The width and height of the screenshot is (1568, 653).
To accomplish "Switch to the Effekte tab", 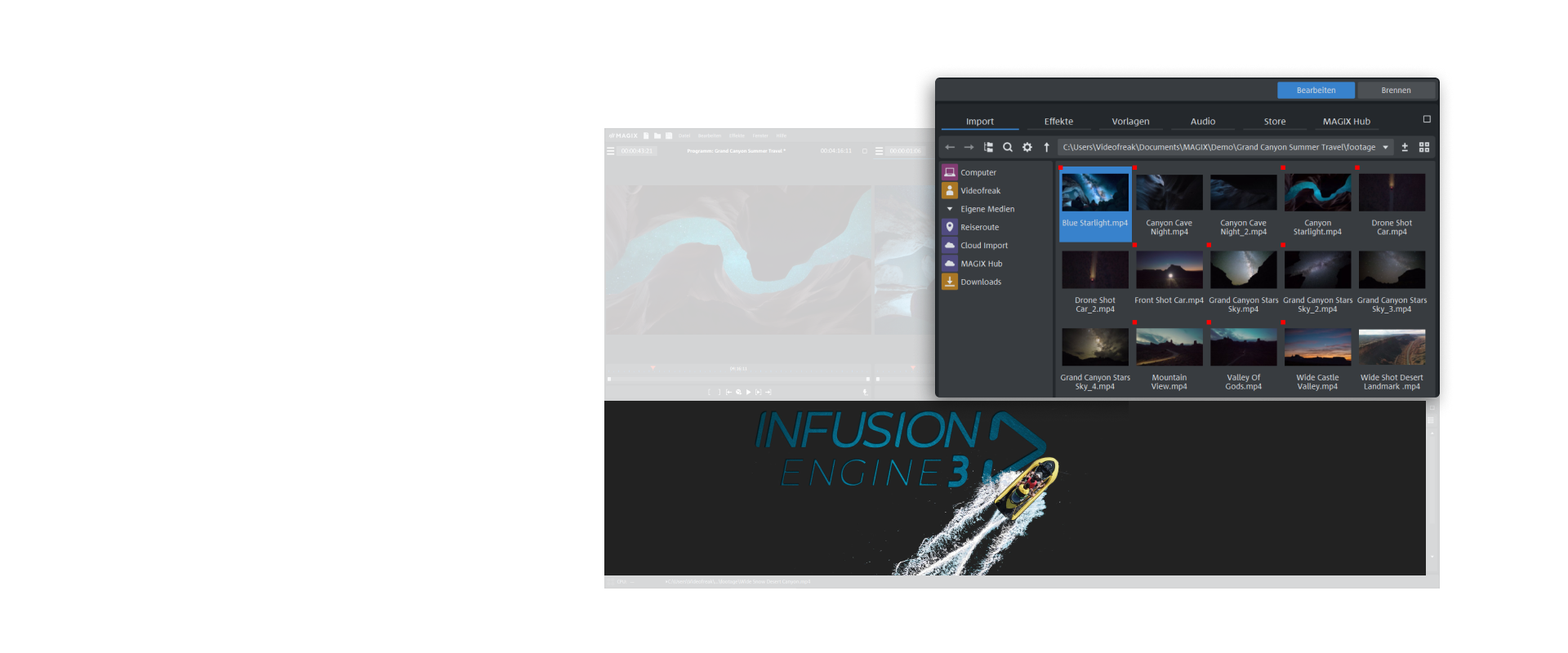I will (1058, 122).
